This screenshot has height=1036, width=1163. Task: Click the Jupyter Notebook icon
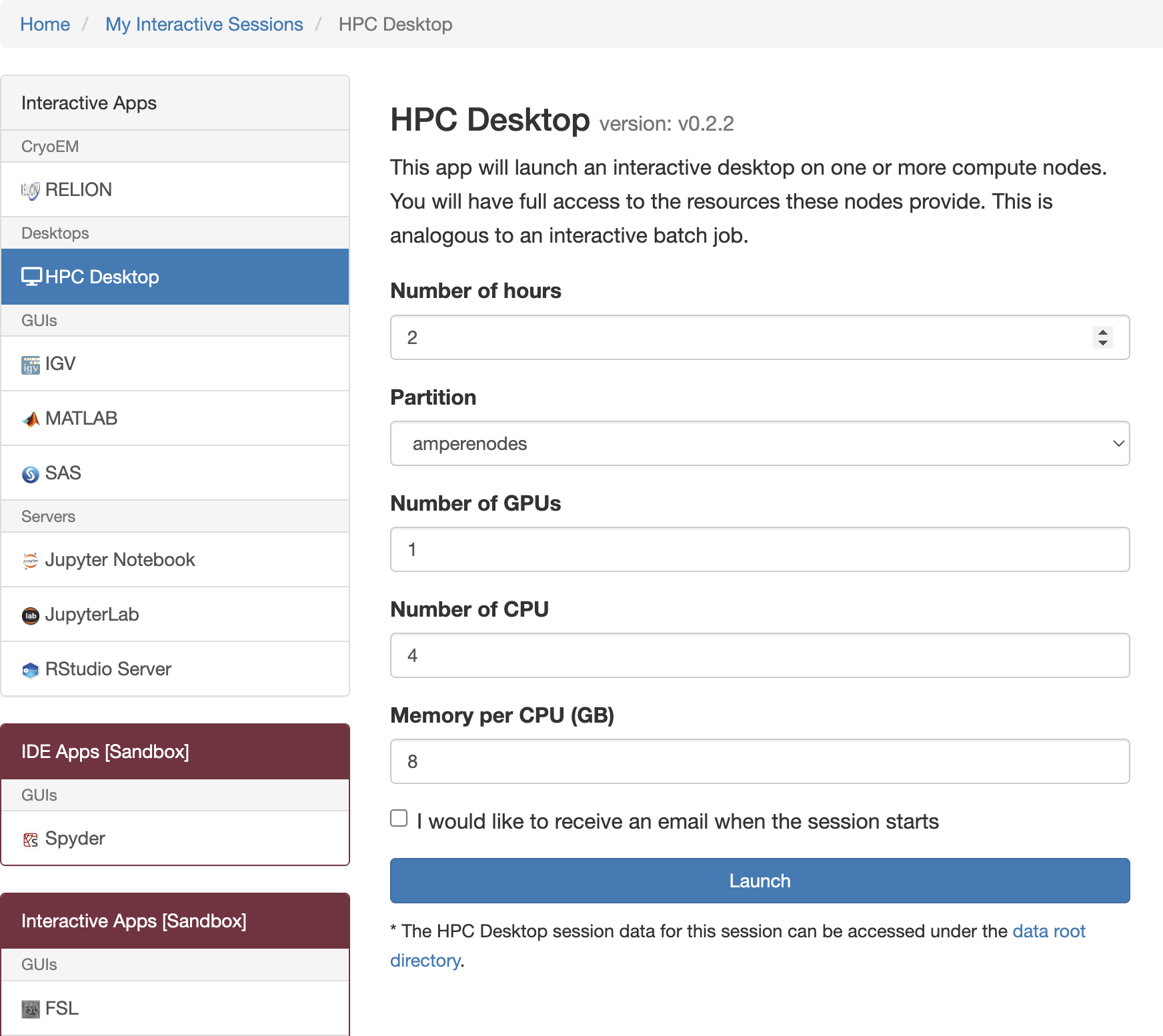tap(31, 561)
